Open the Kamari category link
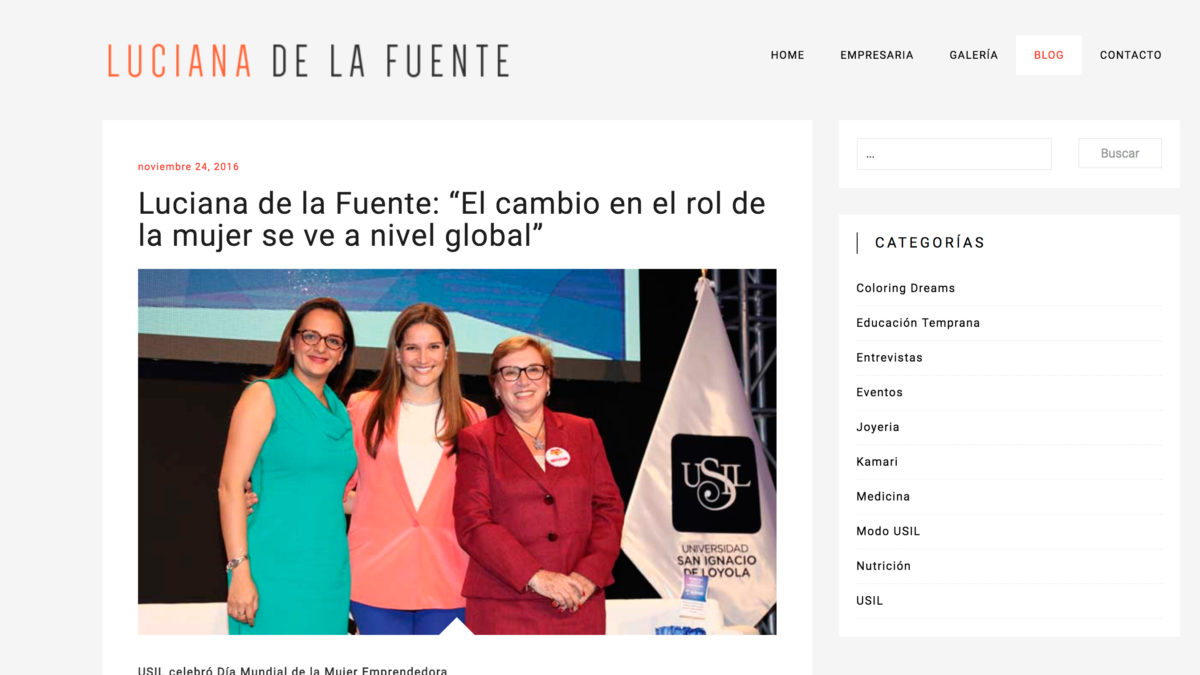 [x=877, y=462]
